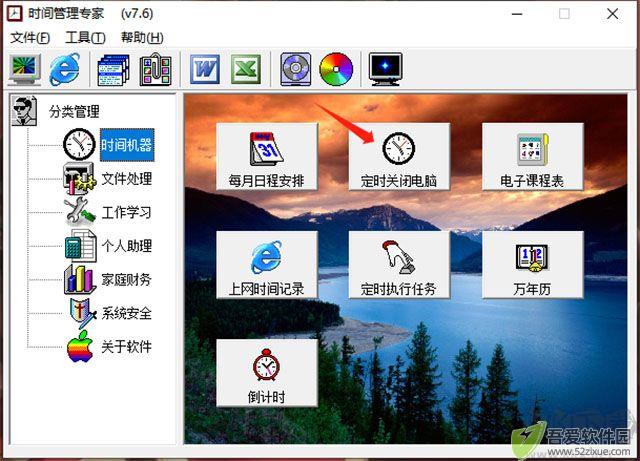Click the rainbow apple icon beside 关于软件
The width and height of the screenshot is (640, 461).
click(80, 346)
